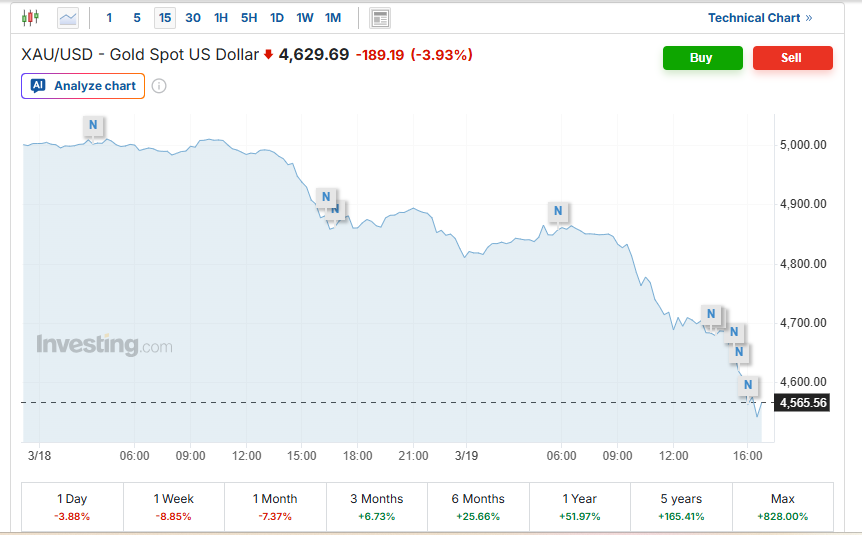Open news marker at chart's top-left peak
The image size is (862, 535).
point(93,126)
